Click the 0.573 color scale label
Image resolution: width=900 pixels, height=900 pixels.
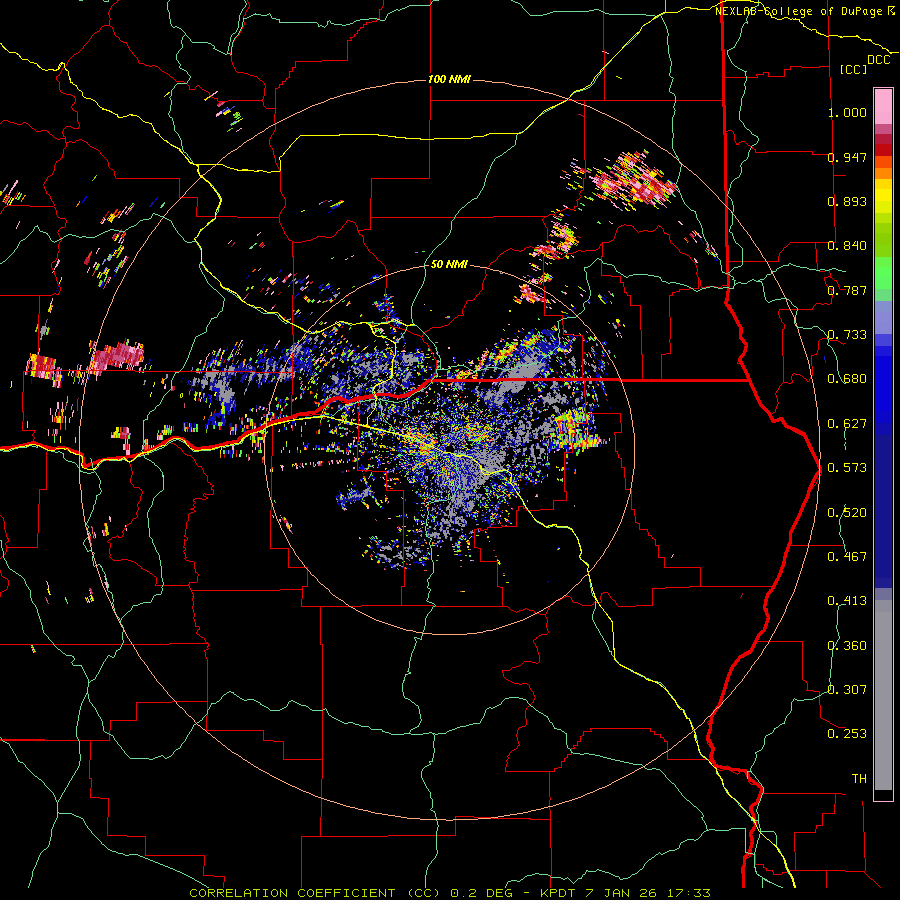847,468
